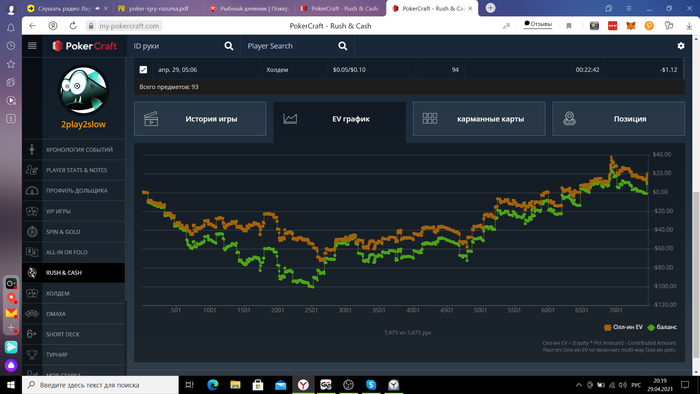Open the mail icon in browser sidebar
This screenshot has width=700, height=394.
tap(11, 313)
